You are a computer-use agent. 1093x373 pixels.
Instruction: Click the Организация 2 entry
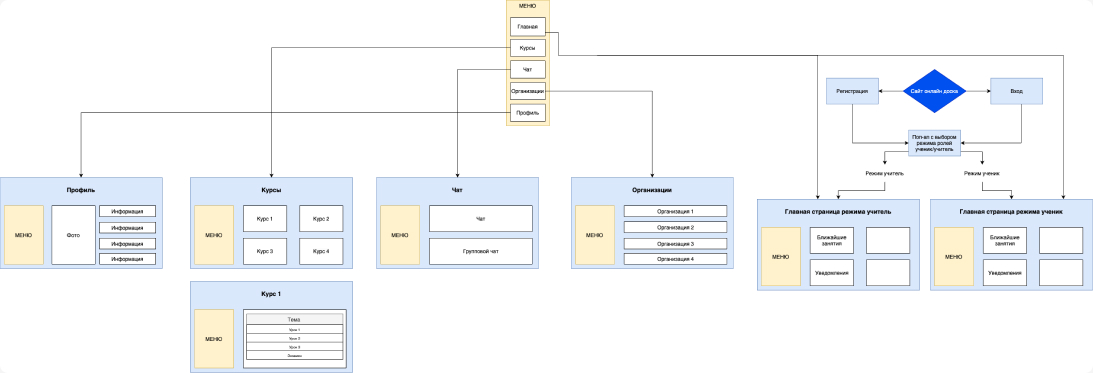pos(675,227)
